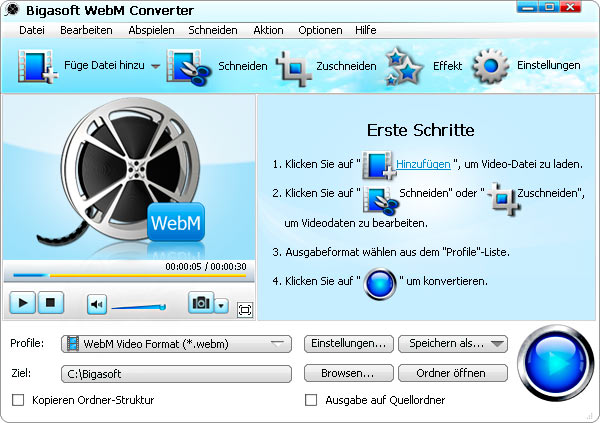
Task: Click the Einstellungen... button next to Profile
Action: [x=349, y=343]
